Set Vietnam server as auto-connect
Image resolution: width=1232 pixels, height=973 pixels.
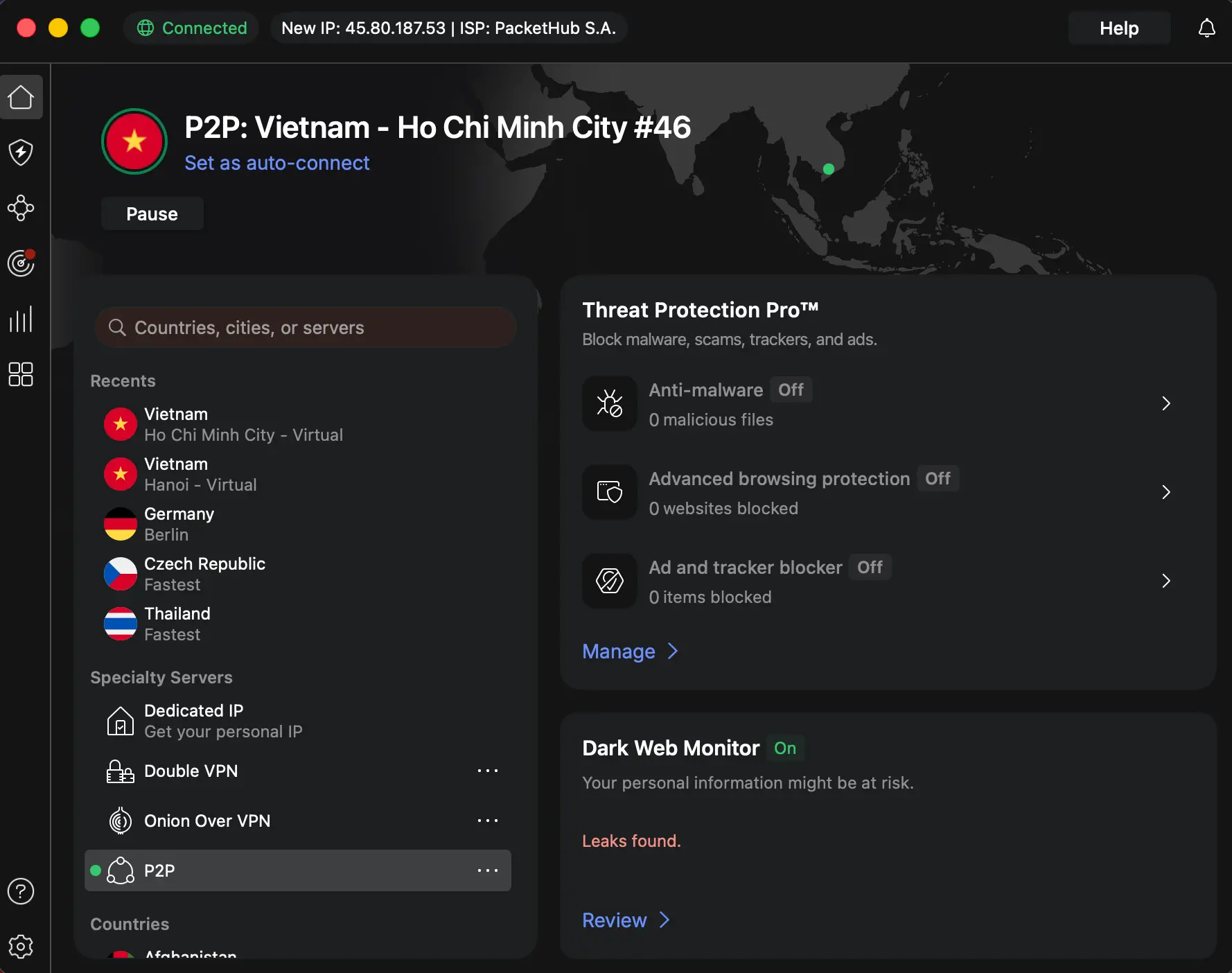(276, 163)
